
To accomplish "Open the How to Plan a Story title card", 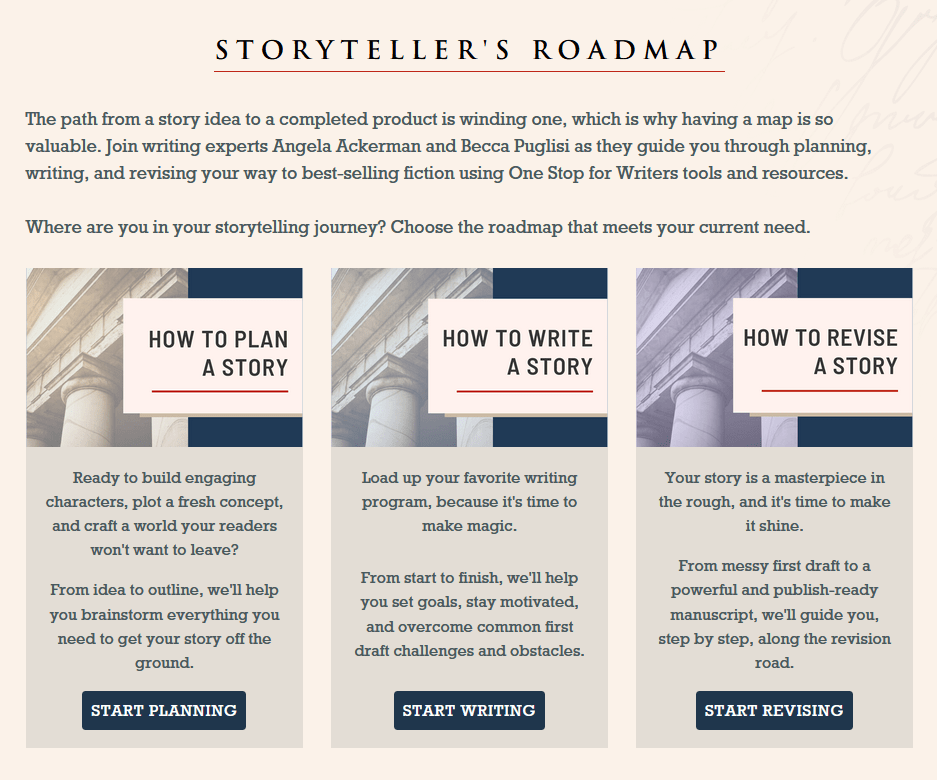I will coord(213,356).
